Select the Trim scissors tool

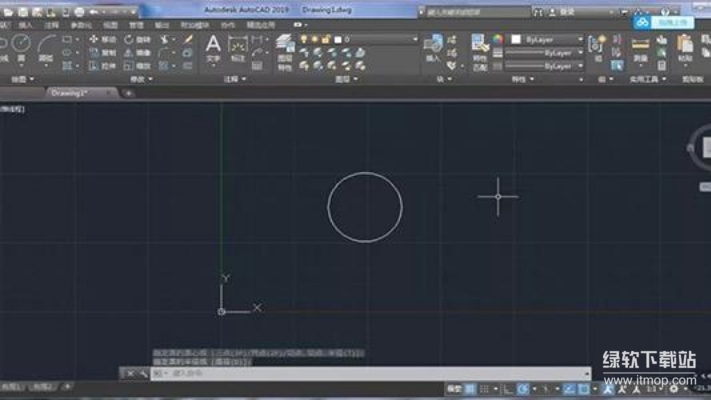point(164,40)
